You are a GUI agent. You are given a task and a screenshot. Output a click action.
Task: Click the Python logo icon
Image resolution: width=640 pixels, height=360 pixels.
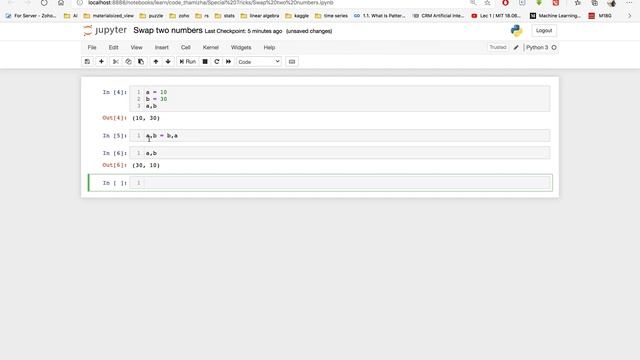pyautogui.click(x=516, y=31)
